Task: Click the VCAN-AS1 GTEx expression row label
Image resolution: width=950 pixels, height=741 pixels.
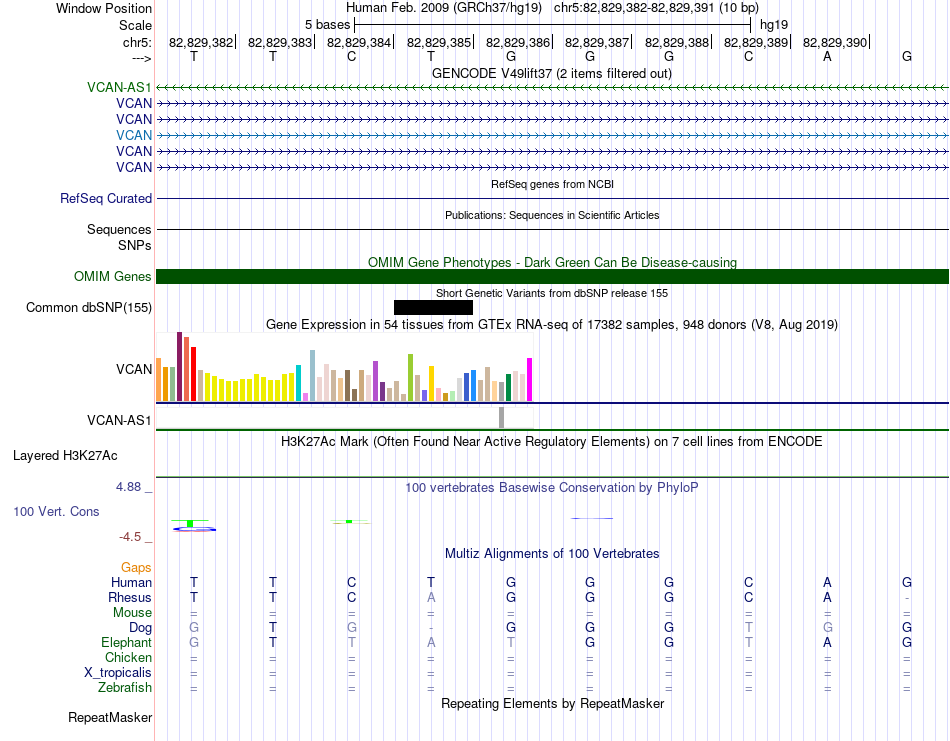Action: [x=119, y=420]
